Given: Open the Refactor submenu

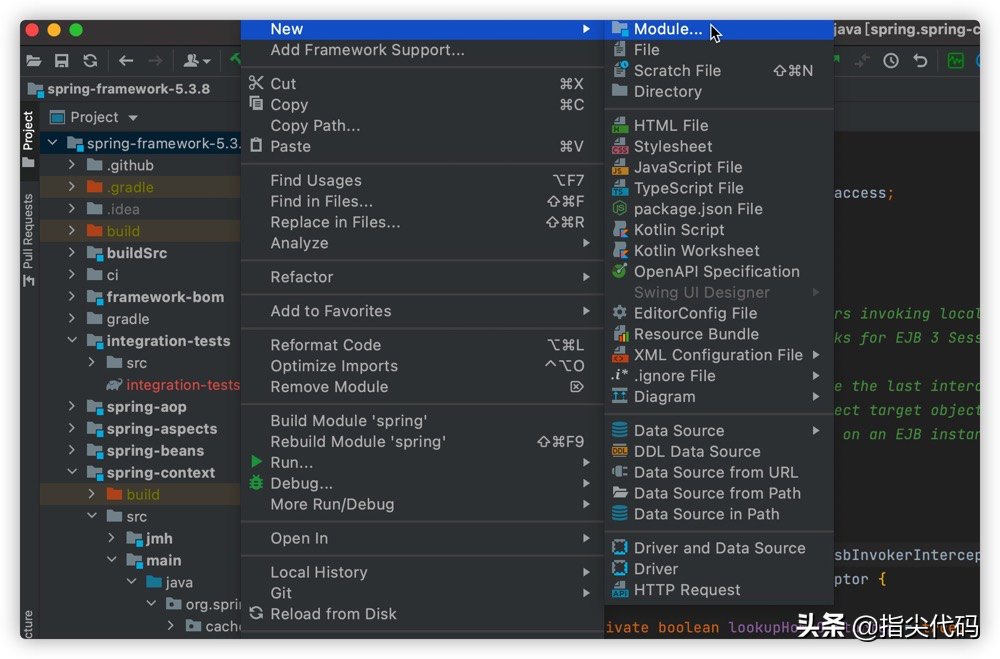Looking at the screenshot, I should point(422,277).
